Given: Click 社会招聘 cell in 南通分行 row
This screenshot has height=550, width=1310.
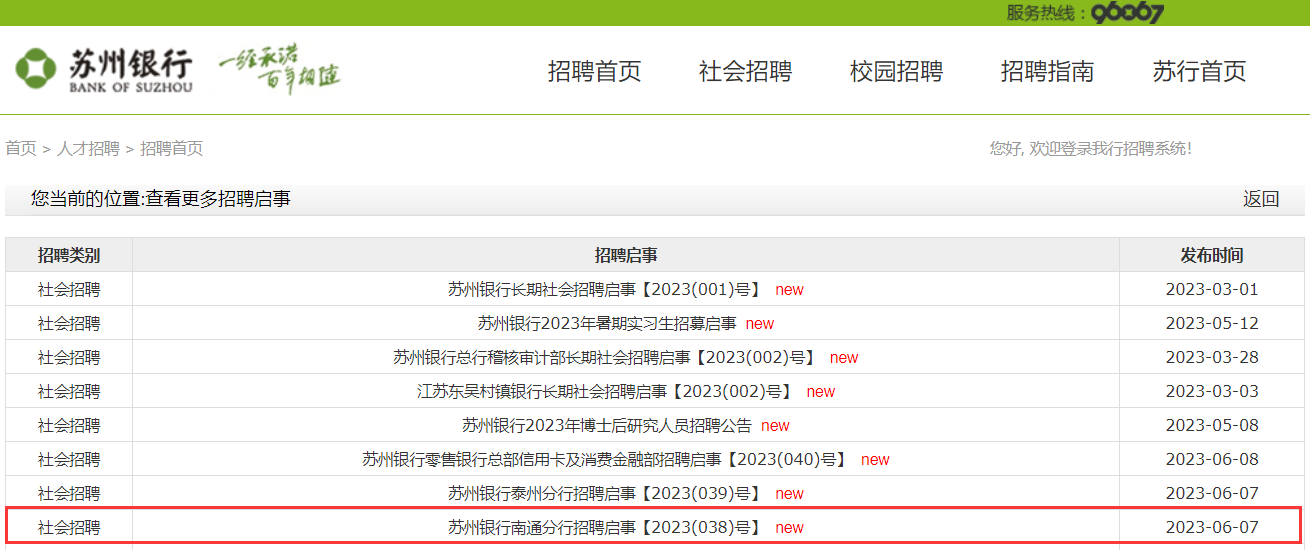Looking at the screenshot, I should tap(69, 527).
